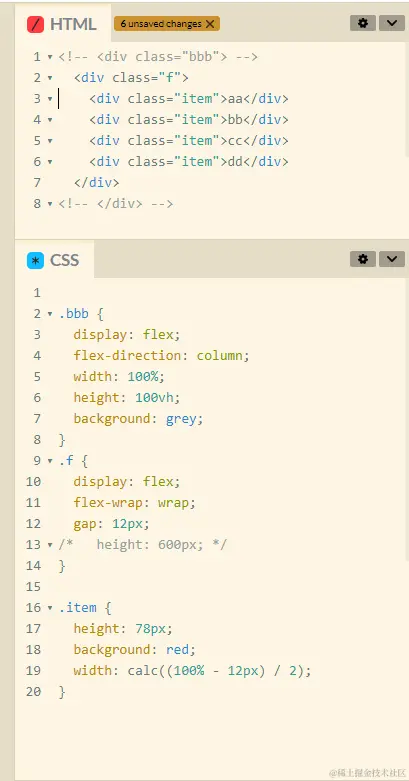Image resolution: width=409 pixels, height=781 pixels.
Task: Fold the comment at CSS line 13
Action: click(50, 544)
